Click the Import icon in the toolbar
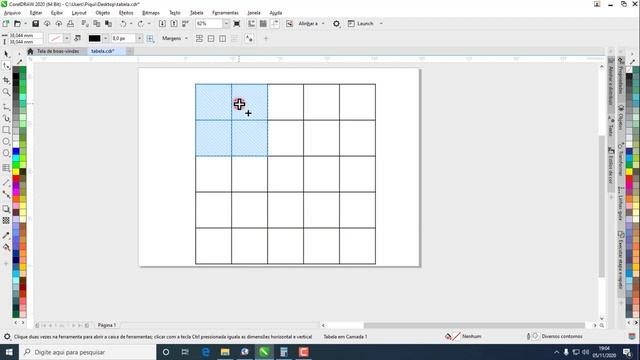This screenshot has width=640, height=360. [x=162, y=24]
